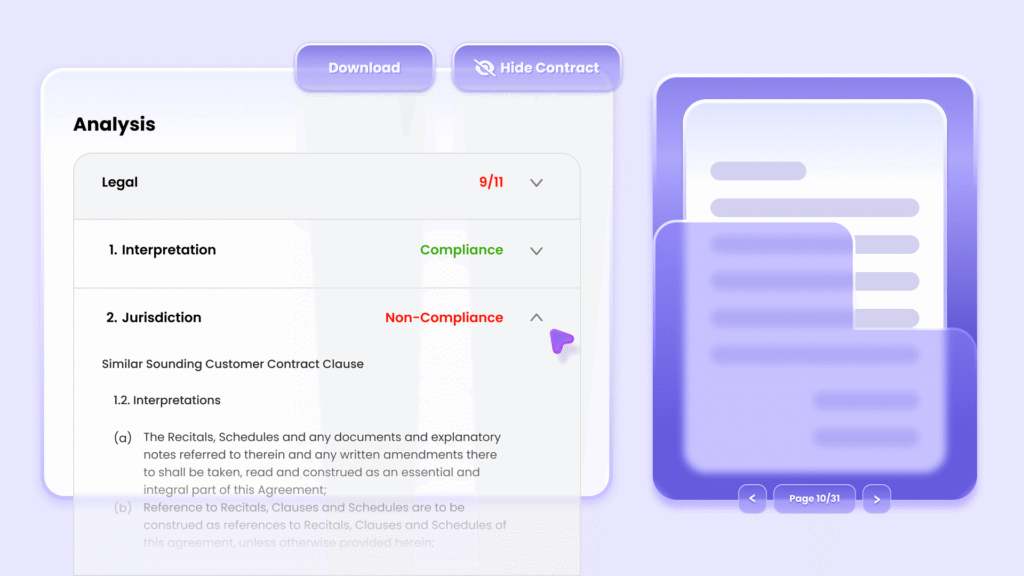Click the red 9/11 Legal score
Viewport: 1024px width, 576px height.
491,183
